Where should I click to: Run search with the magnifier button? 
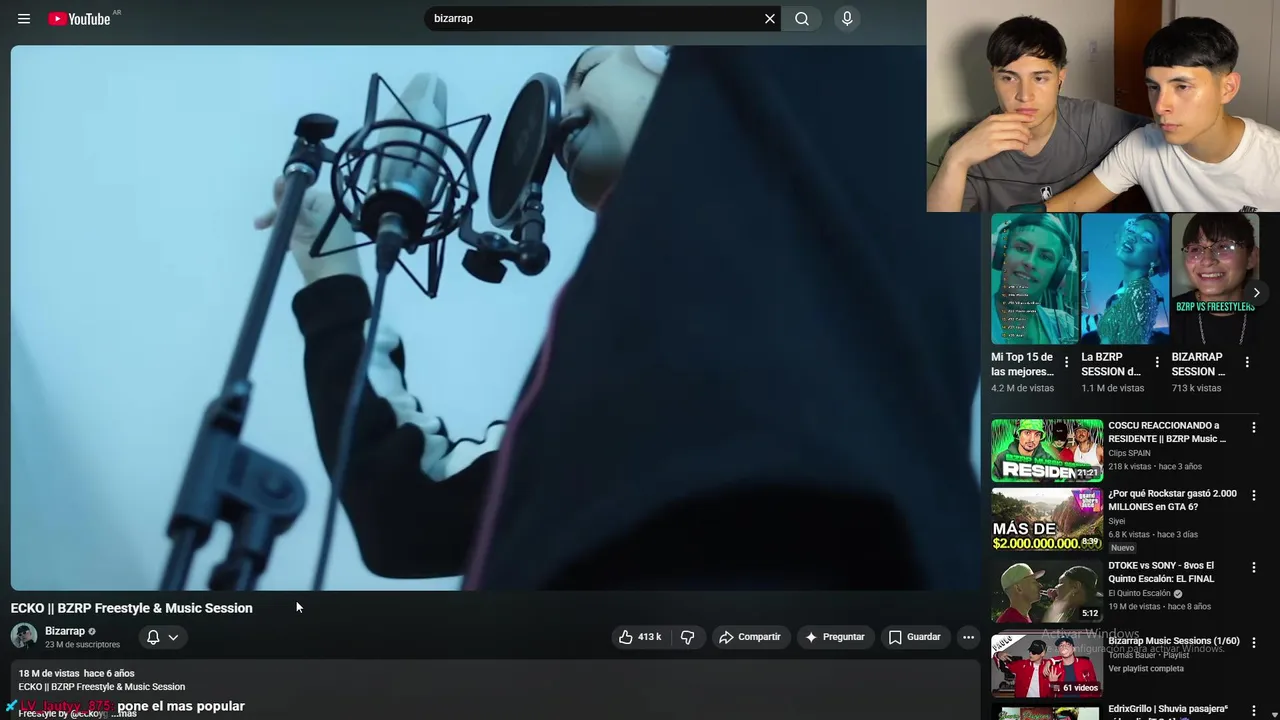pos(802,18)
